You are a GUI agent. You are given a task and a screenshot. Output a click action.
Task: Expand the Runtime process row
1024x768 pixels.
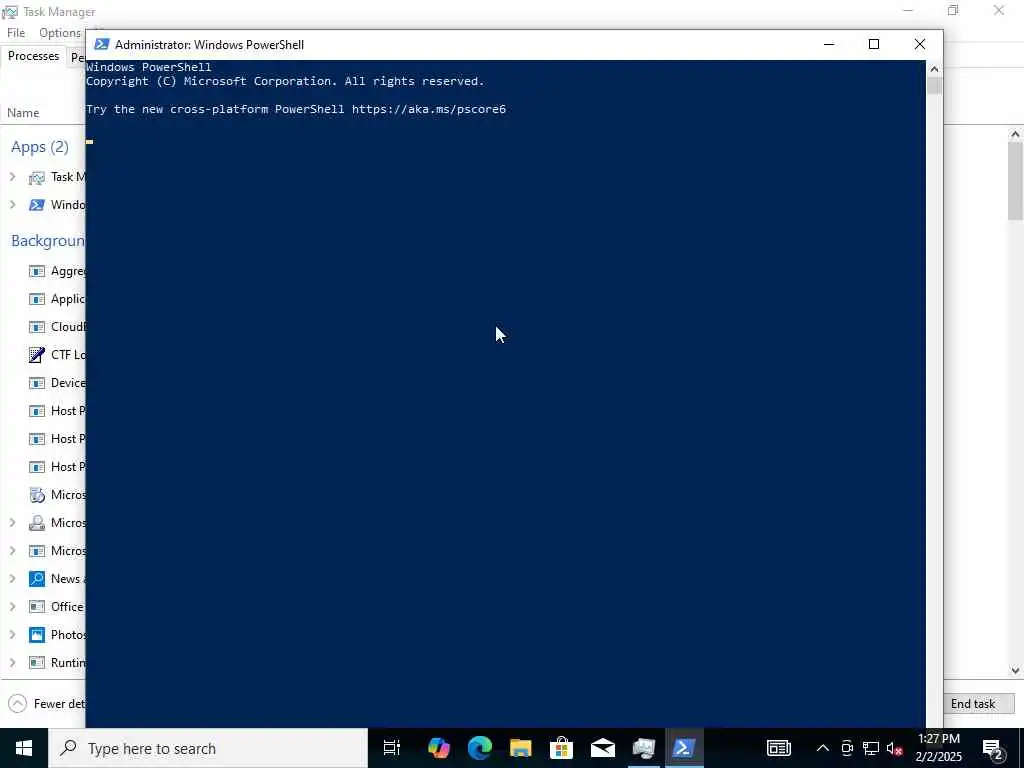12,663
